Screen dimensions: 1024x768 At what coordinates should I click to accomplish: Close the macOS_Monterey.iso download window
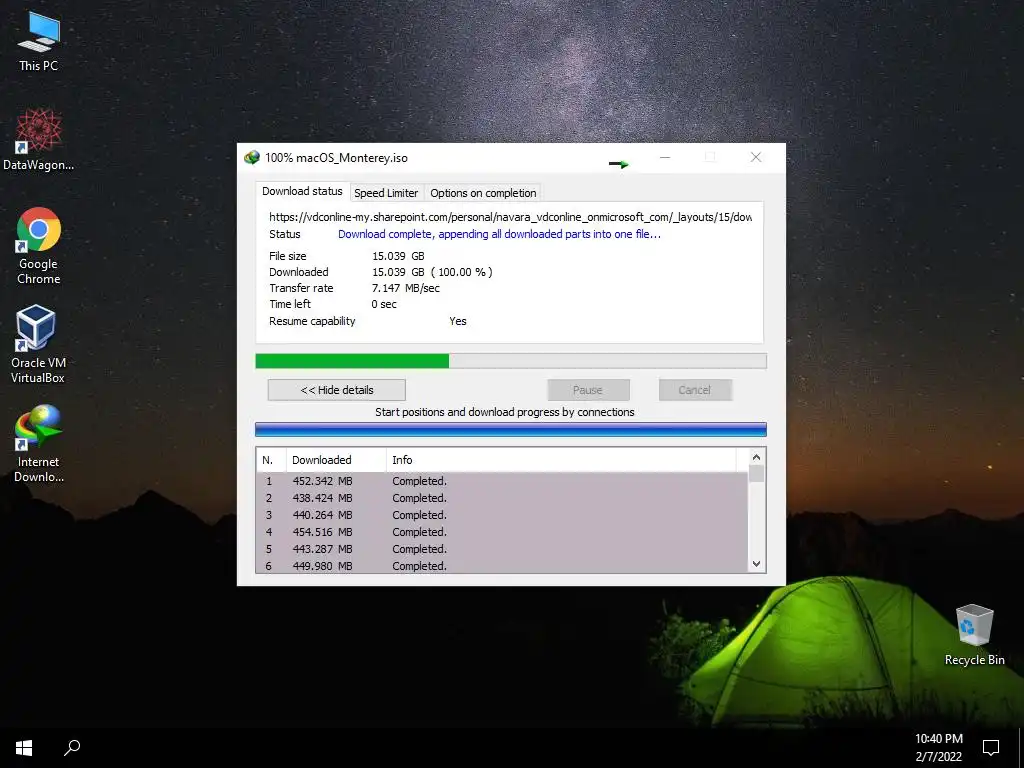[756, 157]
